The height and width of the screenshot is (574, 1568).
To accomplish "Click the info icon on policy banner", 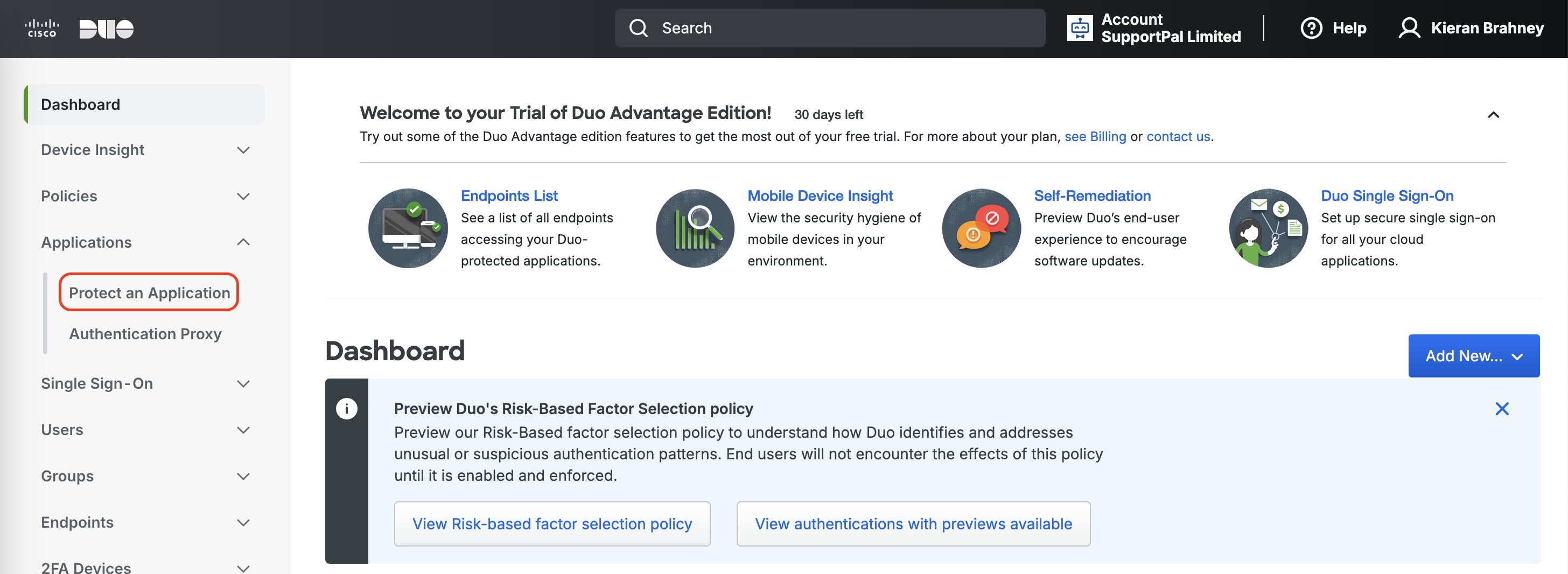I will coord(346,409).
